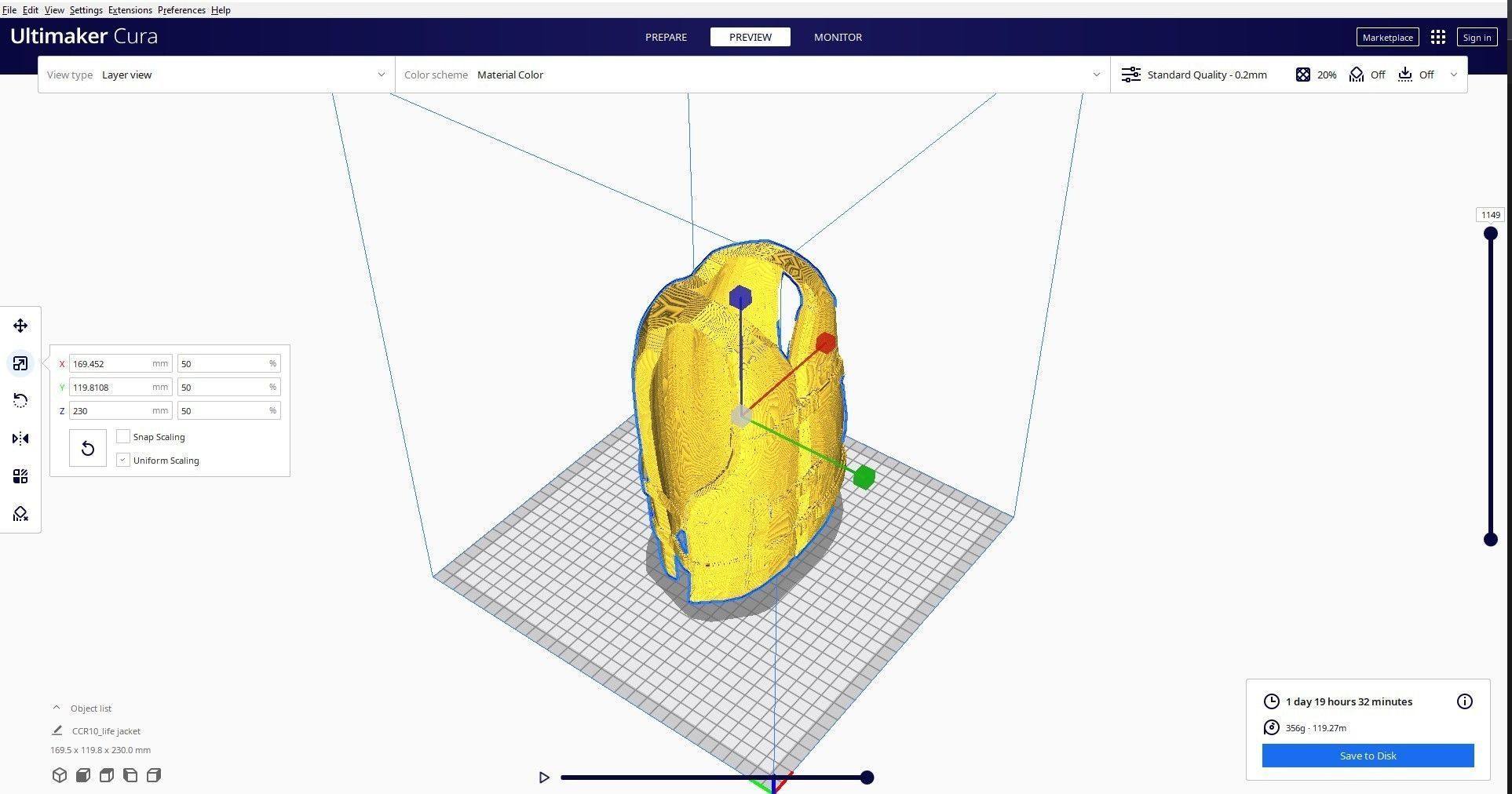Switch to front view camera icon

[83, 775]
